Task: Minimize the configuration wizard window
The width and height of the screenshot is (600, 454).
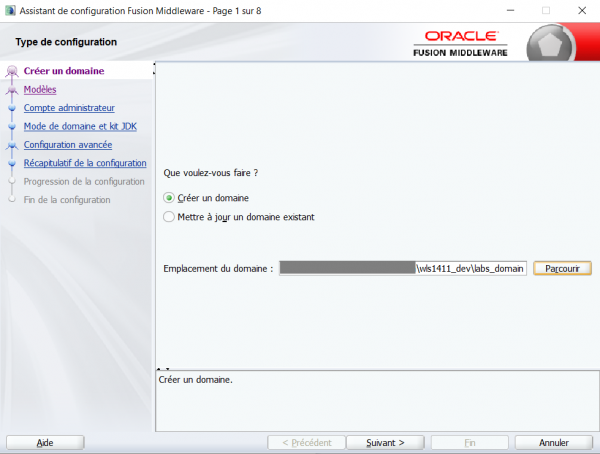Action: pyautogui.click(x=510, y=10)
